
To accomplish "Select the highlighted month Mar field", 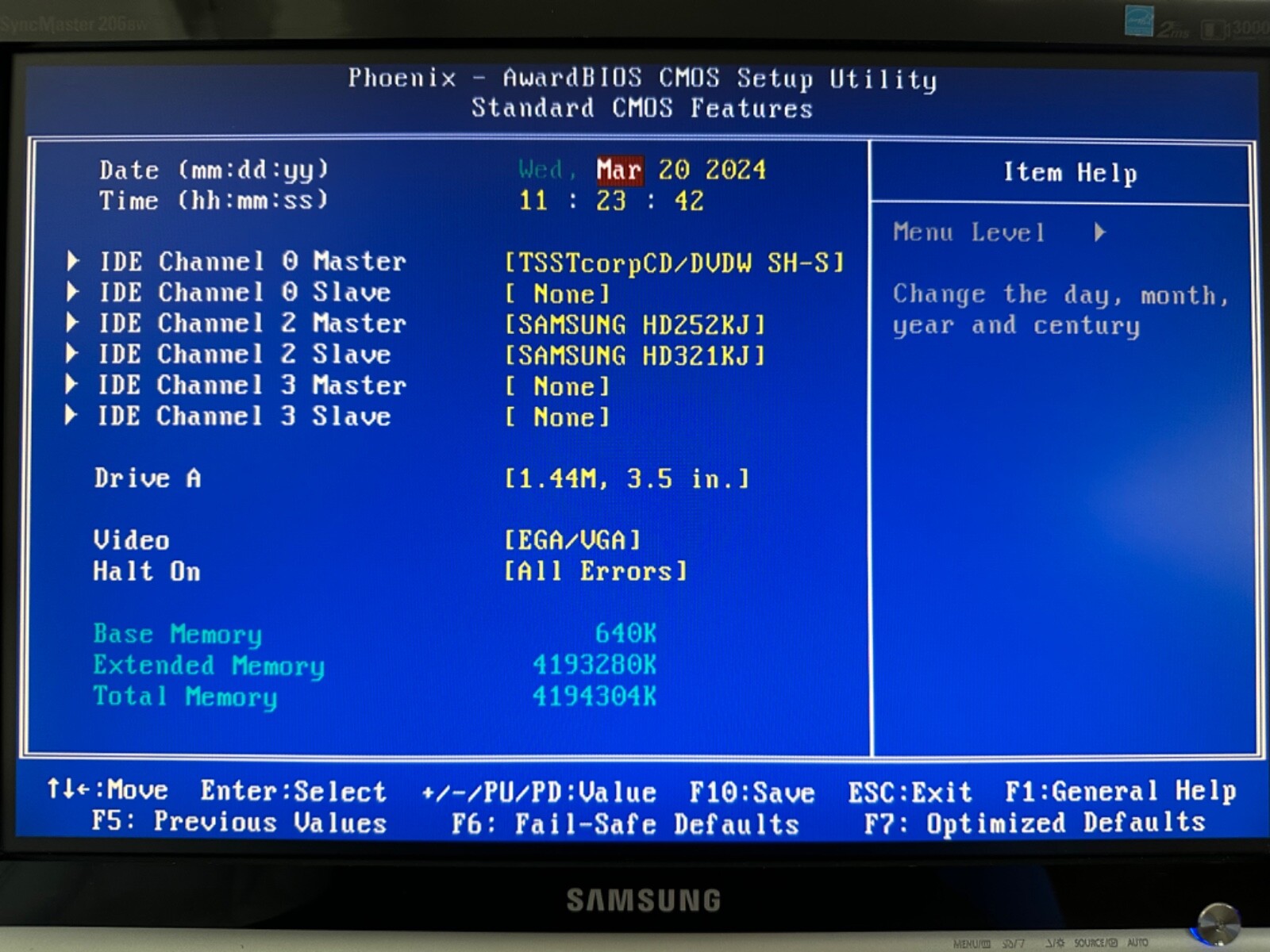I will 618,170.
